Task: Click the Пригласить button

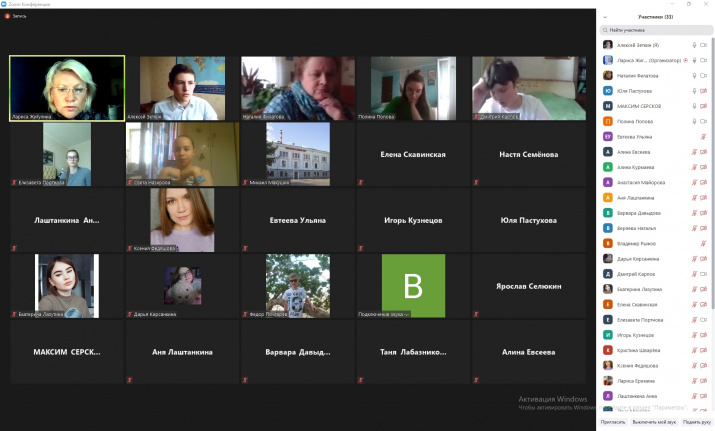Action: pos(613,422)
